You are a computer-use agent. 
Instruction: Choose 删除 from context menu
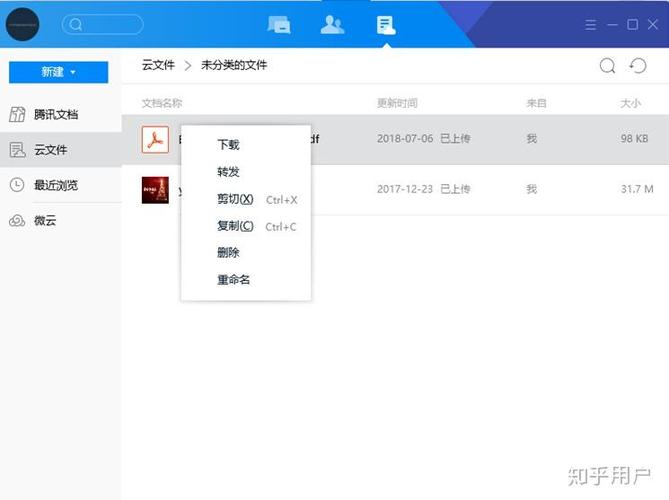point(246,253)
